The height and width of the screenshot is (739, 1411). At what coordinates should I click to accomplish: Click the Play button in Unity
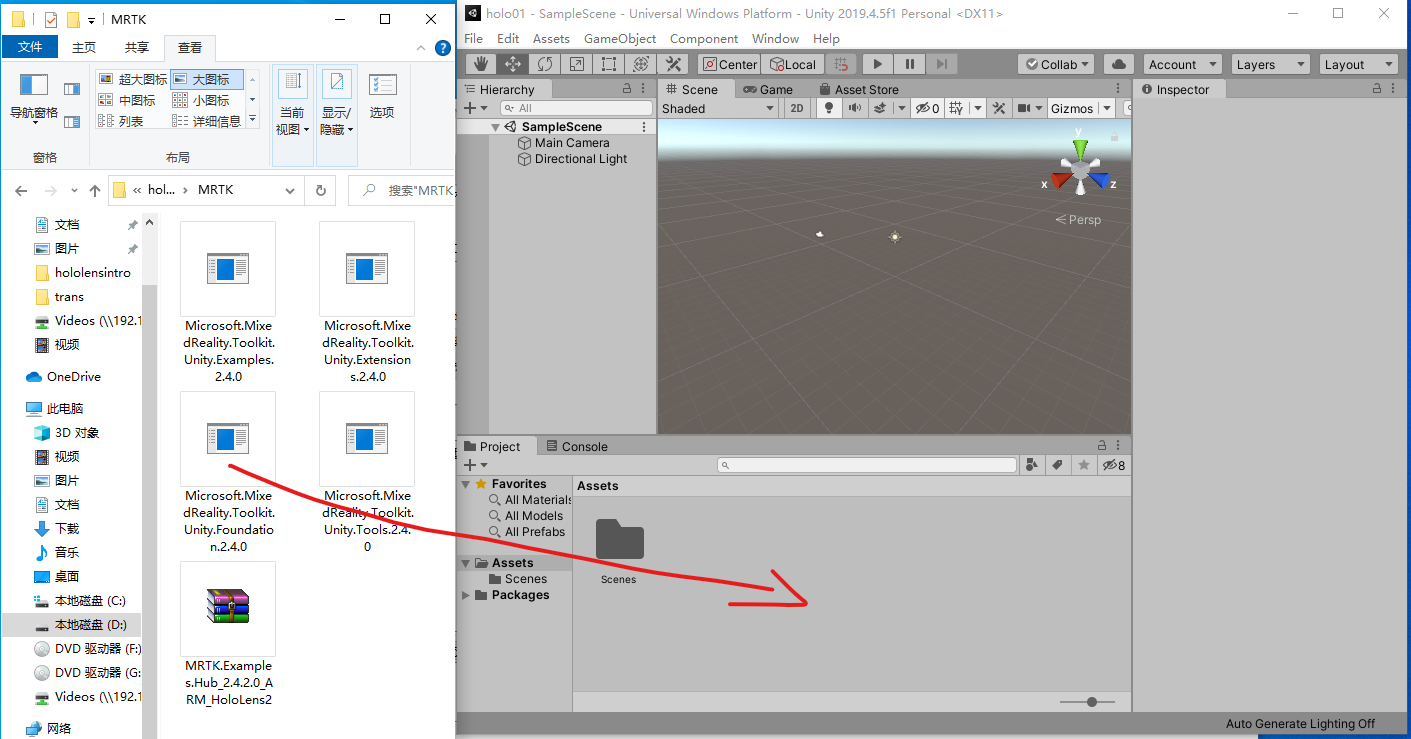coord(877,64)
